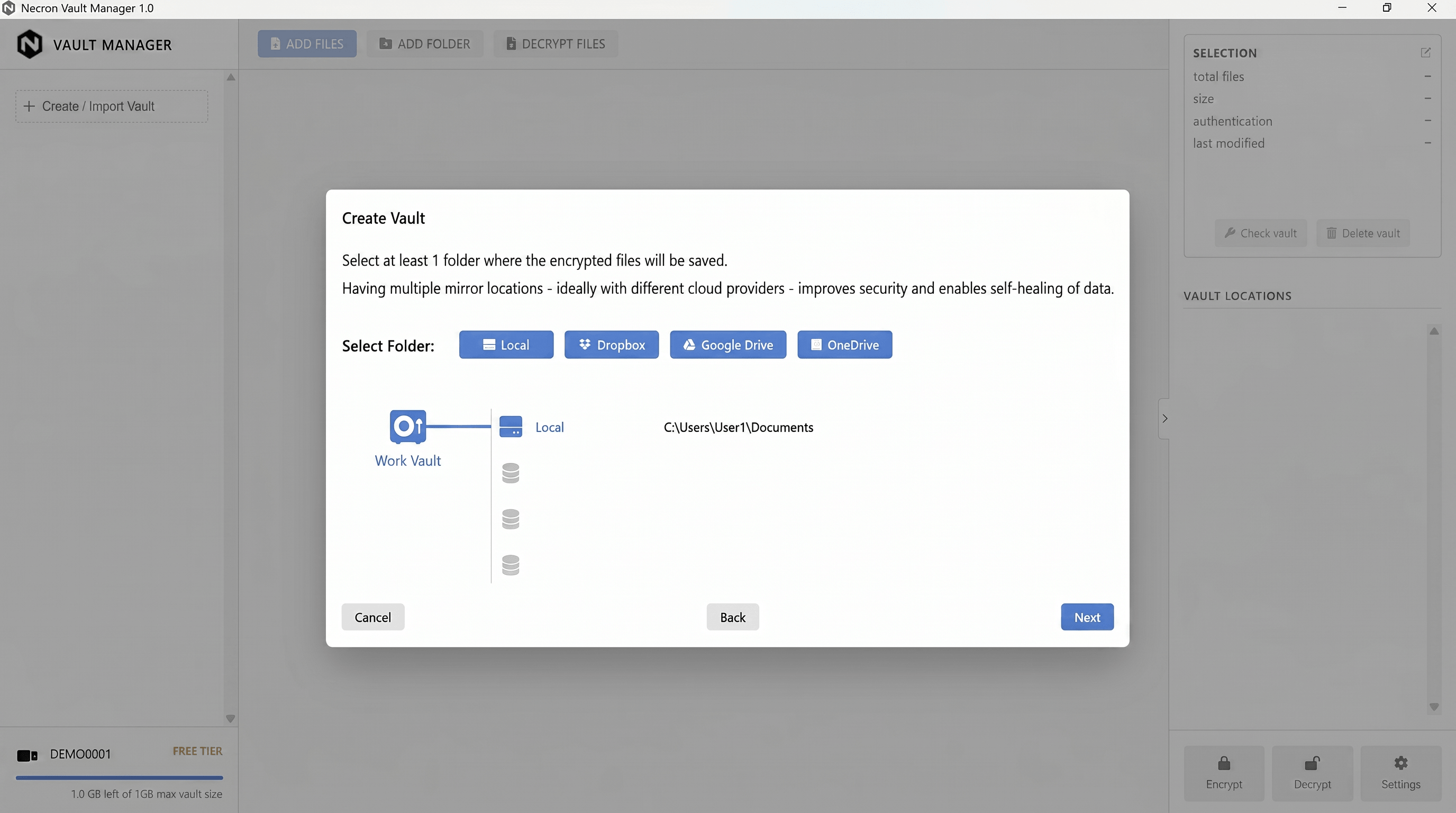Click the Dropbox icon on its button
This screenshot has height=813, width=1456.
pyautogui.click(x=585, y=345)
